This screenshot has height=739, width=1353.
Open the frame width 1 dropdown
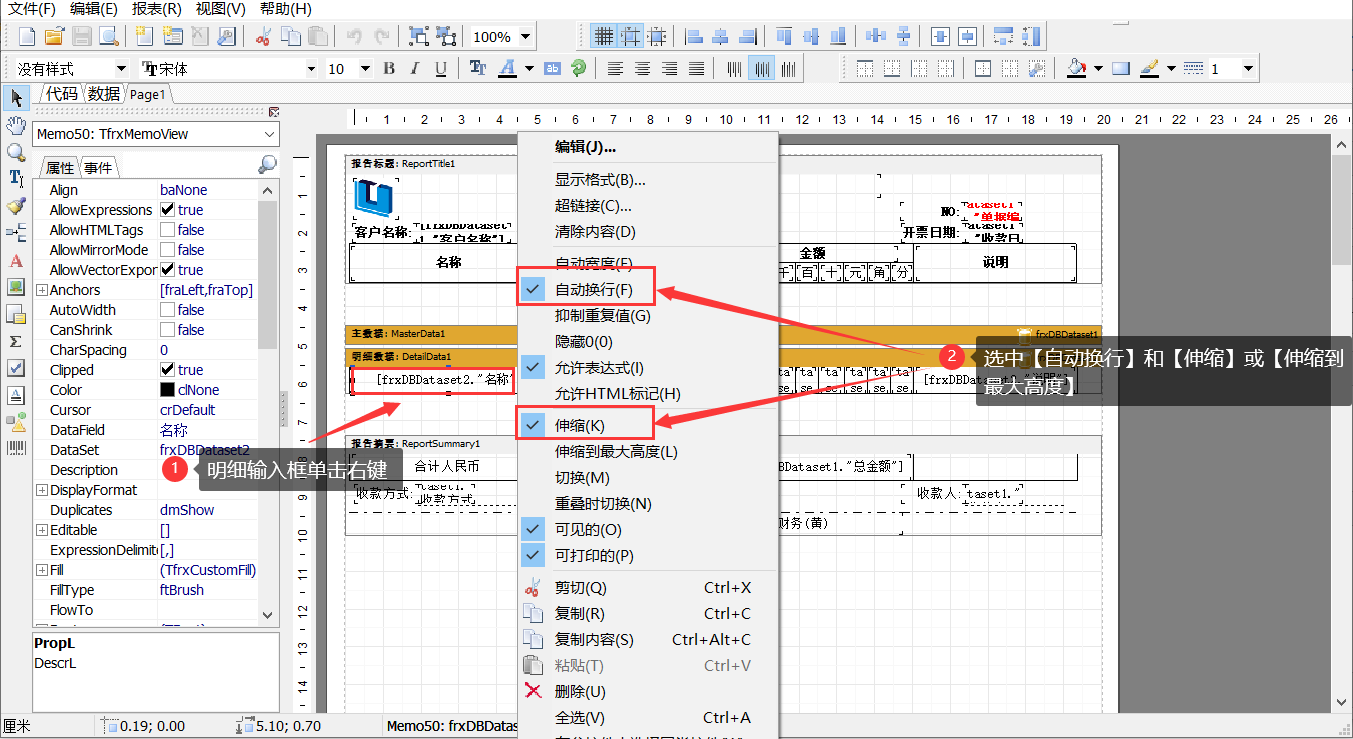(x=1248, y=69)
